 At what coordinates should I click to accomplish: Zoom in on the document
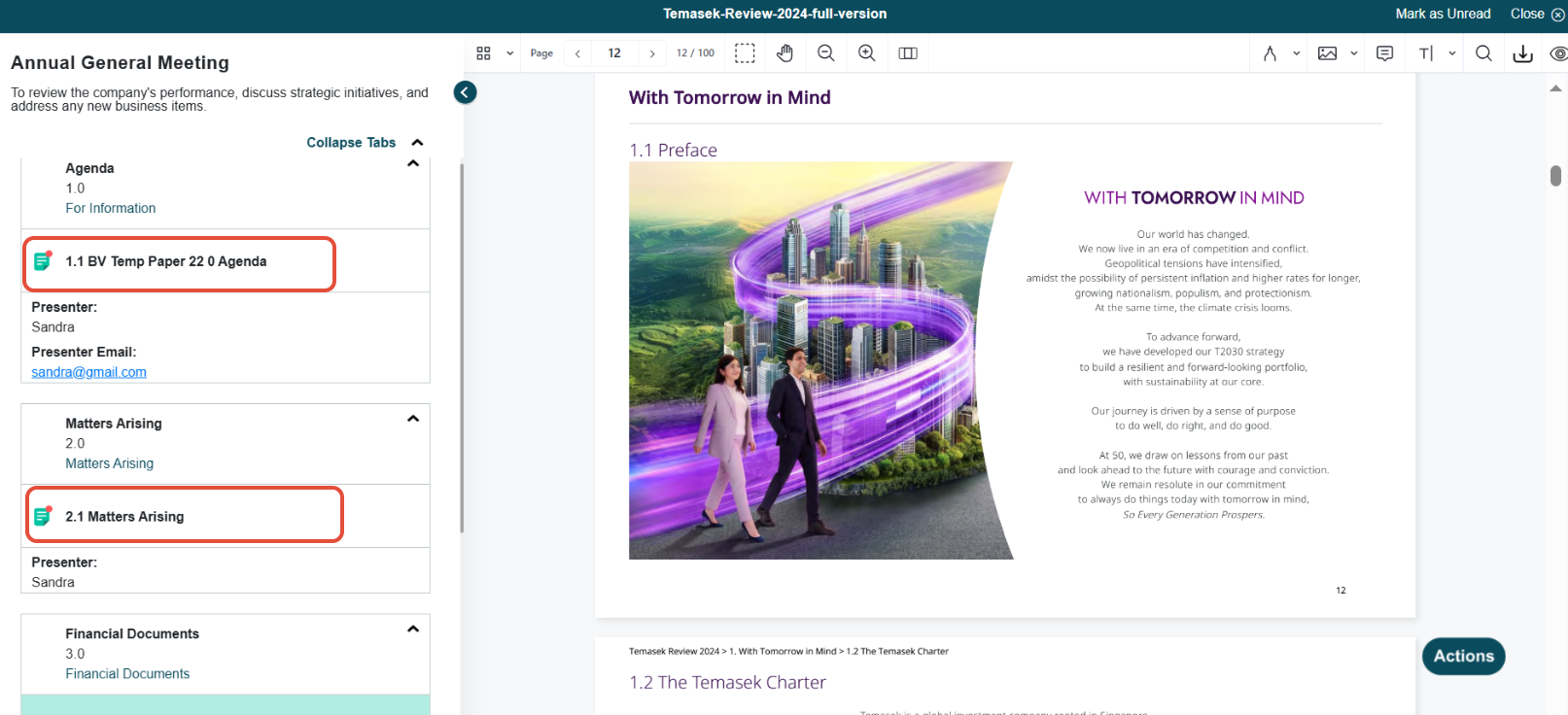pos(867,53)
